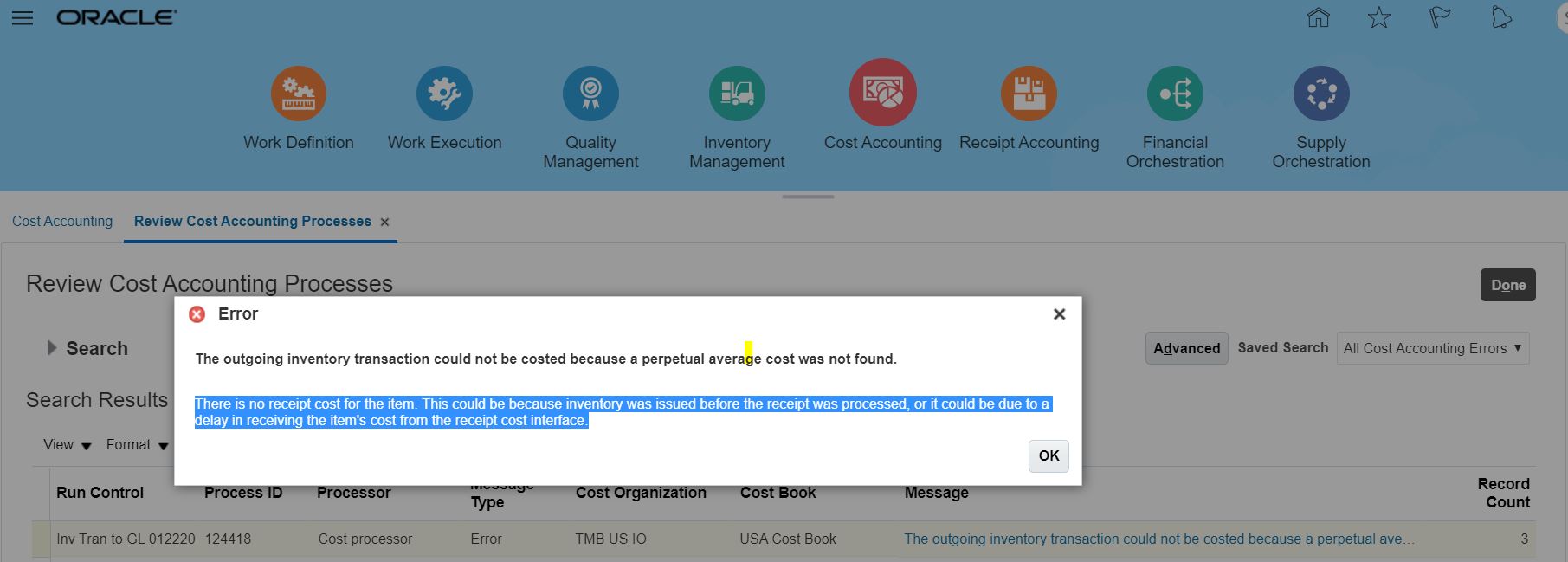Click the Cost Book column header
The image size is (1568, 562).
tap(778, 493)
